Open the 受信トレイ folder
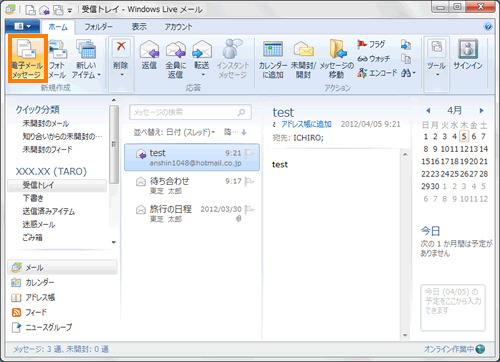 [x=57, y=185]
